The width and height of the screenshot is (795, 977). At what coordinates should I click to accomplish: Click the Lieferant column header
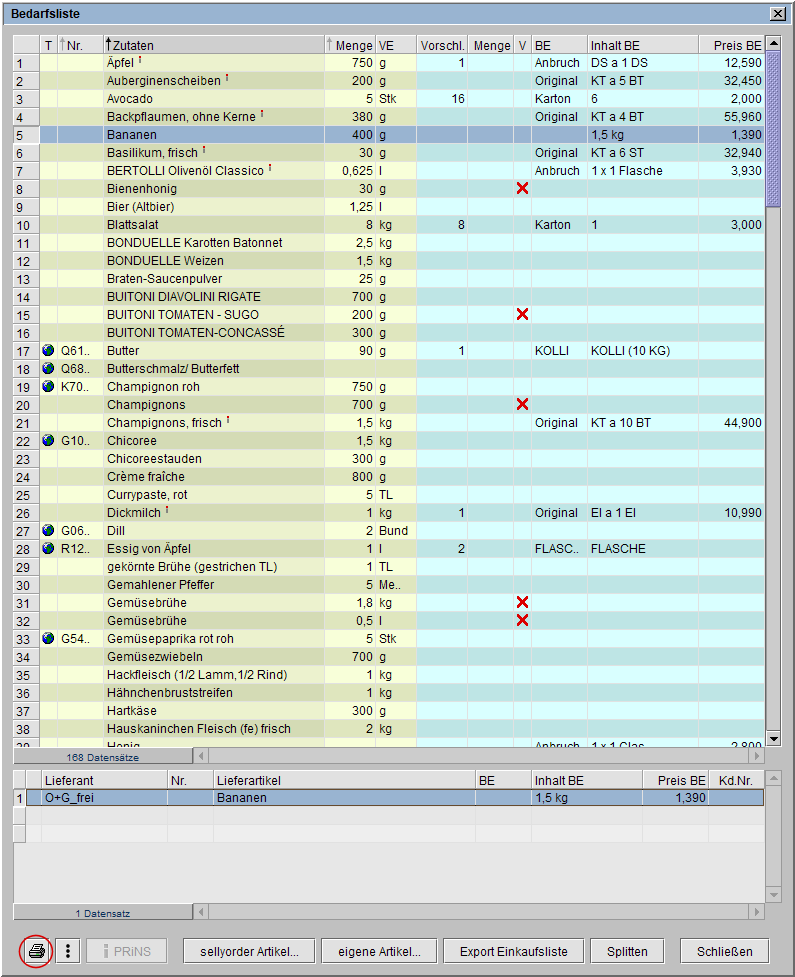pyautogui.click(x=104, y=779)
